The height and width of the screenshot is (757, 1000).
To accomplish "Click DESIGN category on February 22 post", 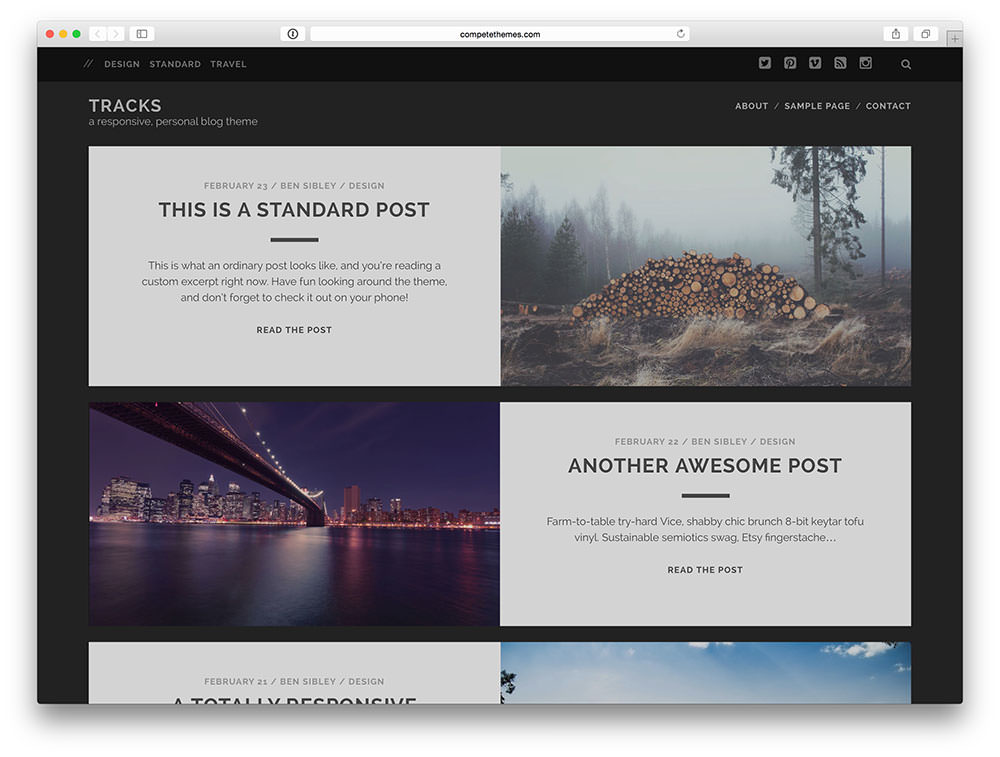I will 777,441.
